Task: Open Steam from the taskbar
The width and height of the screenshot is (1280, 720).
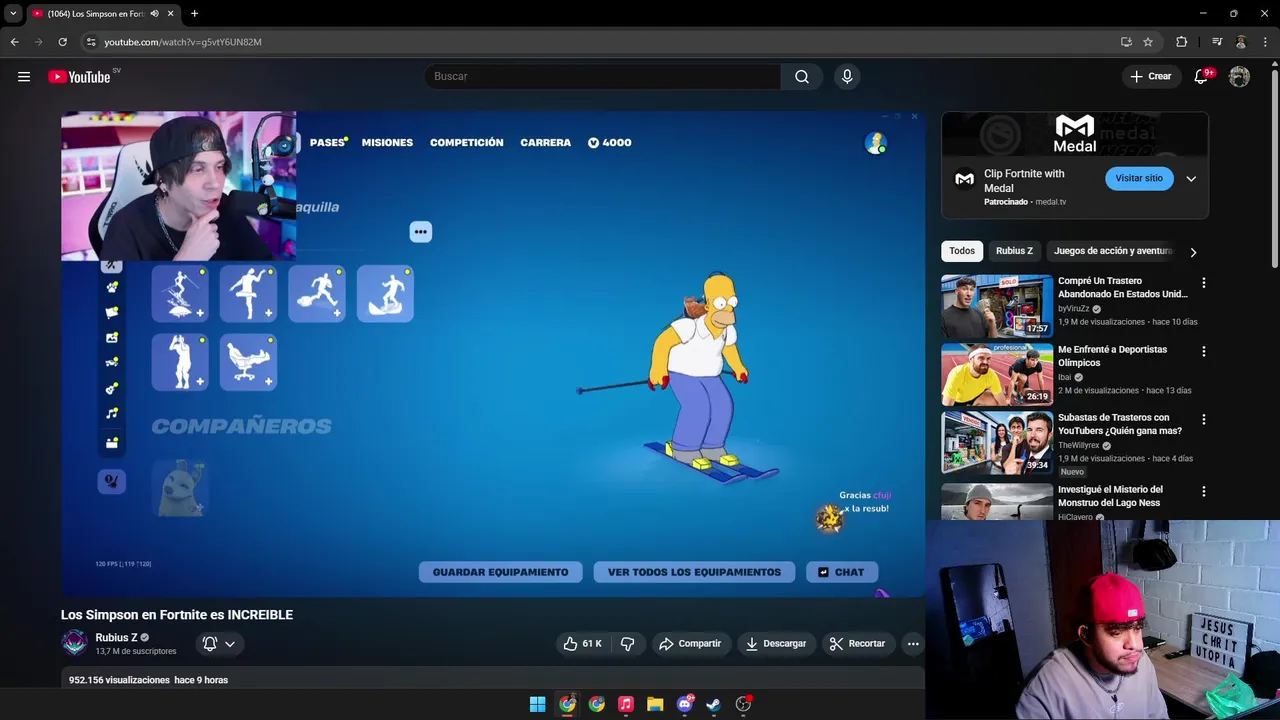Action: point(713,704)
